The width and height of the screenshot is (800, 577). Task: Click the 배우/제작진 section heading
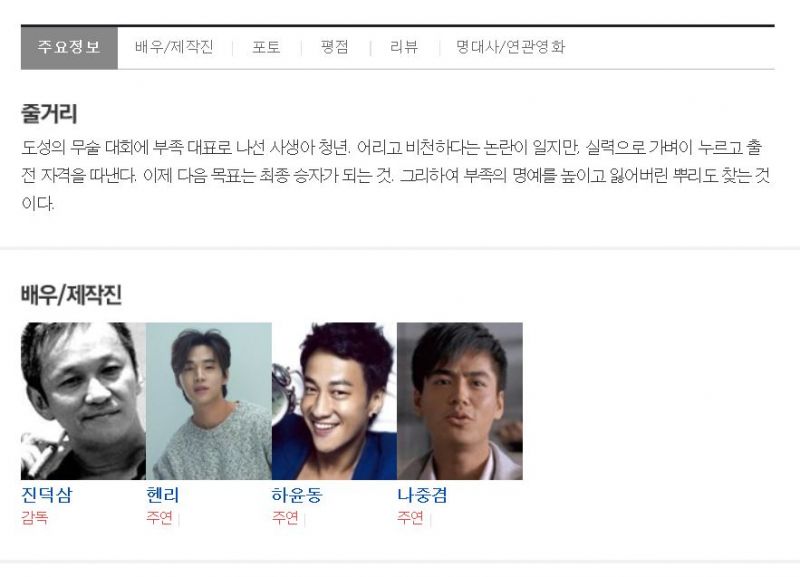coord(71,295)
